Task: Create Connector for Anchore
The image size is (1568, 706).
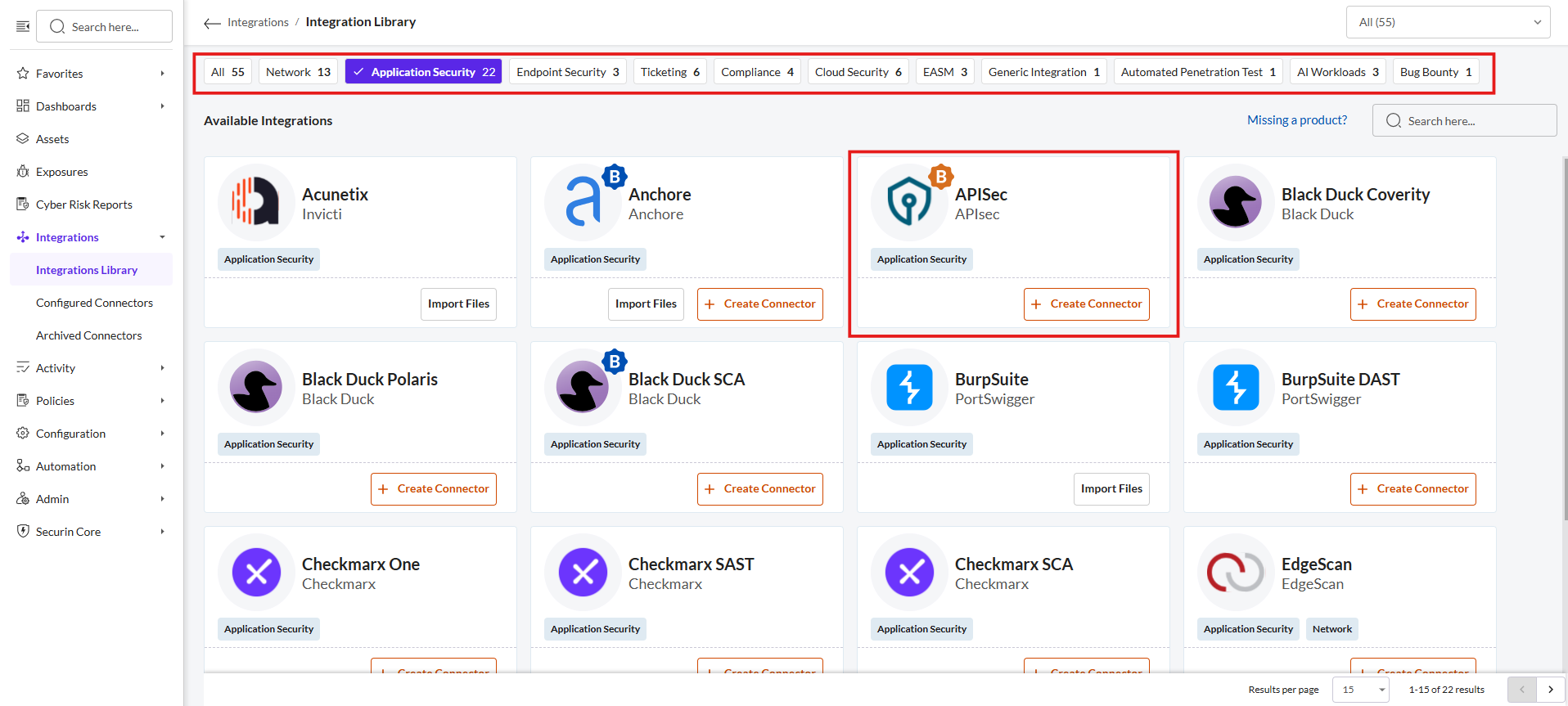Action: [760, 304]
